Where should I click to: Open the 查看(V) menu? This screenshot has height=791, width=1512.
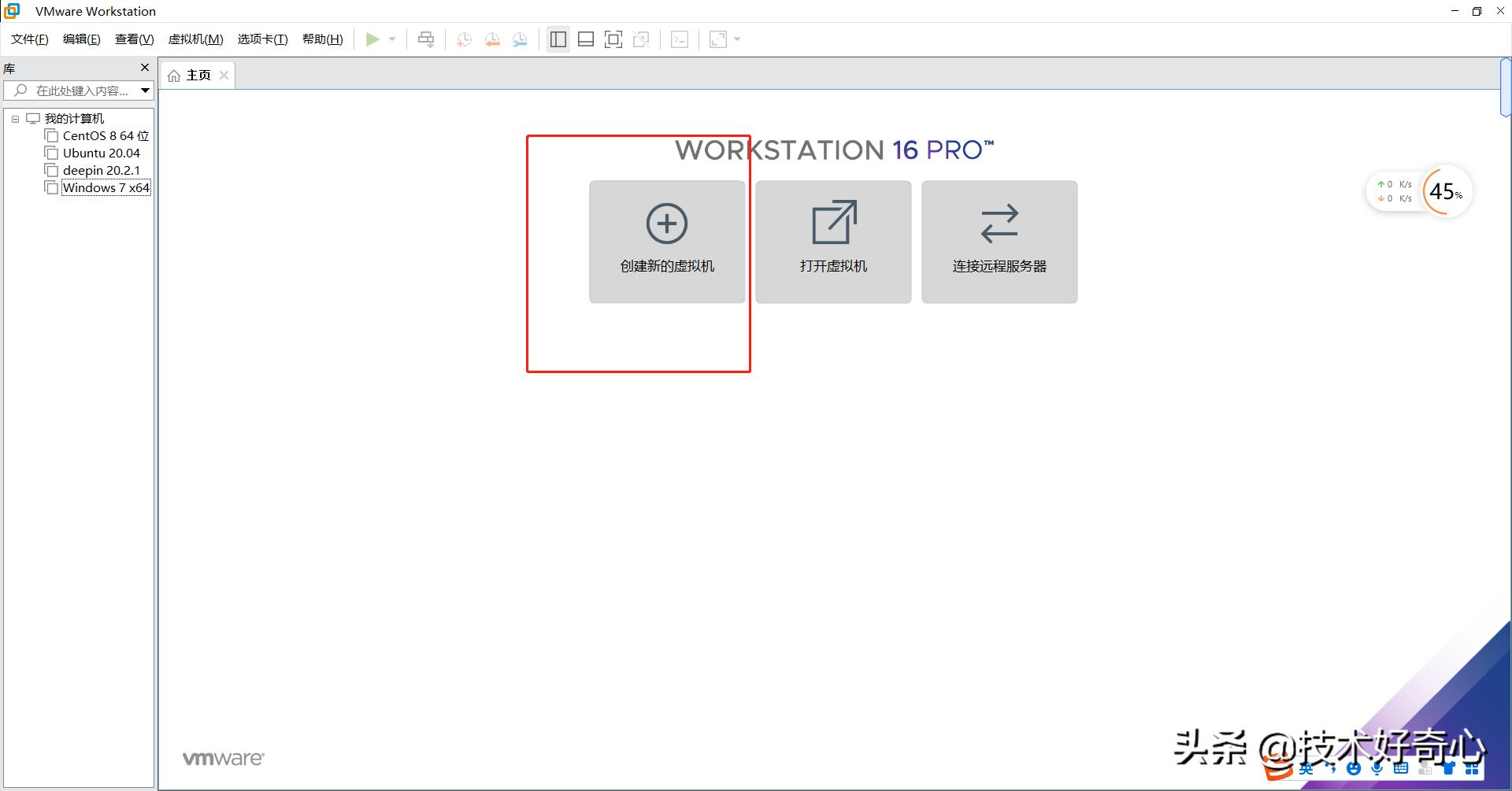(134, 39)
